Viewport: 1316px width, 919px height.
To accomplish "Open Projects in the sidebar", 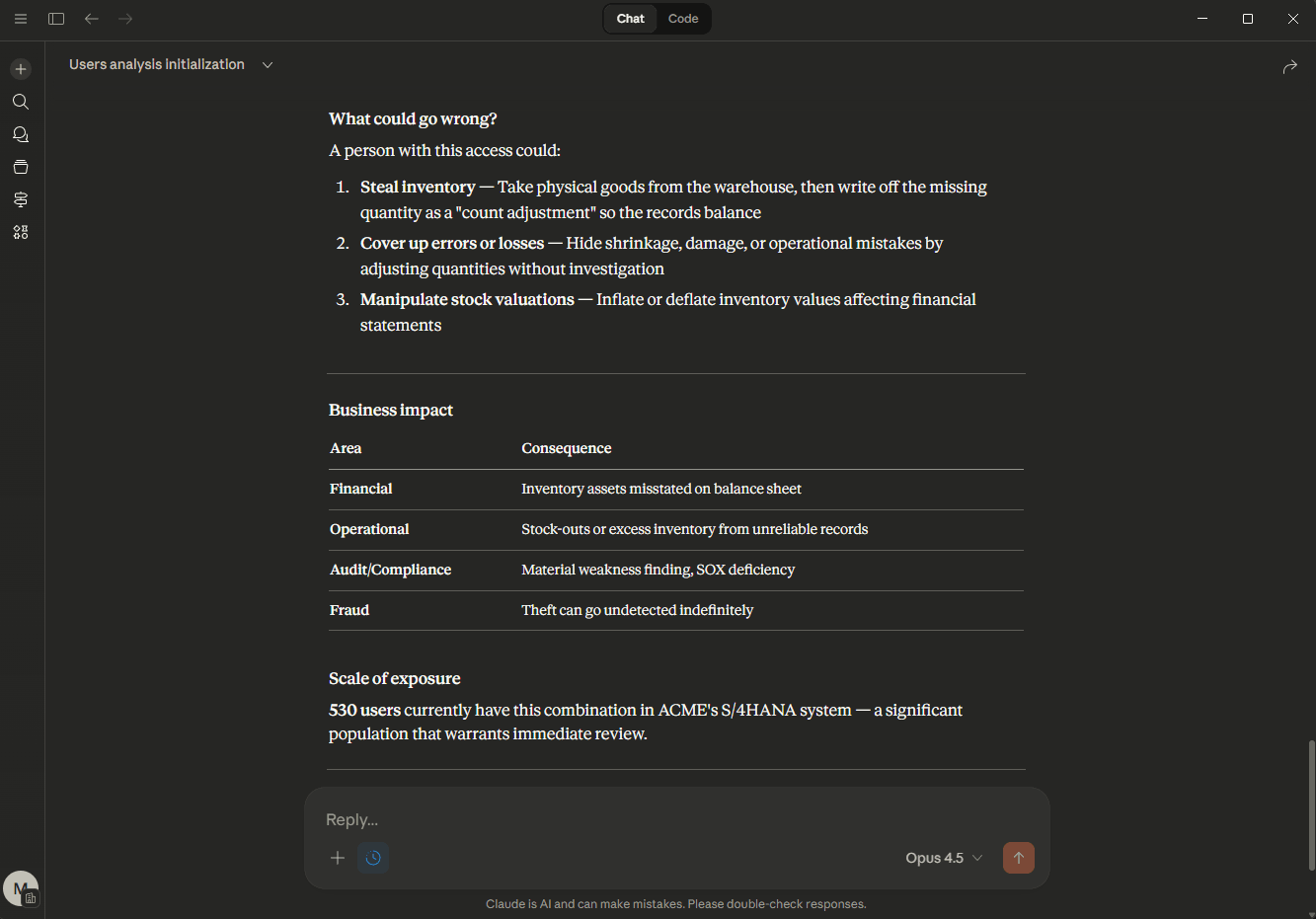I will click(21, 167).
